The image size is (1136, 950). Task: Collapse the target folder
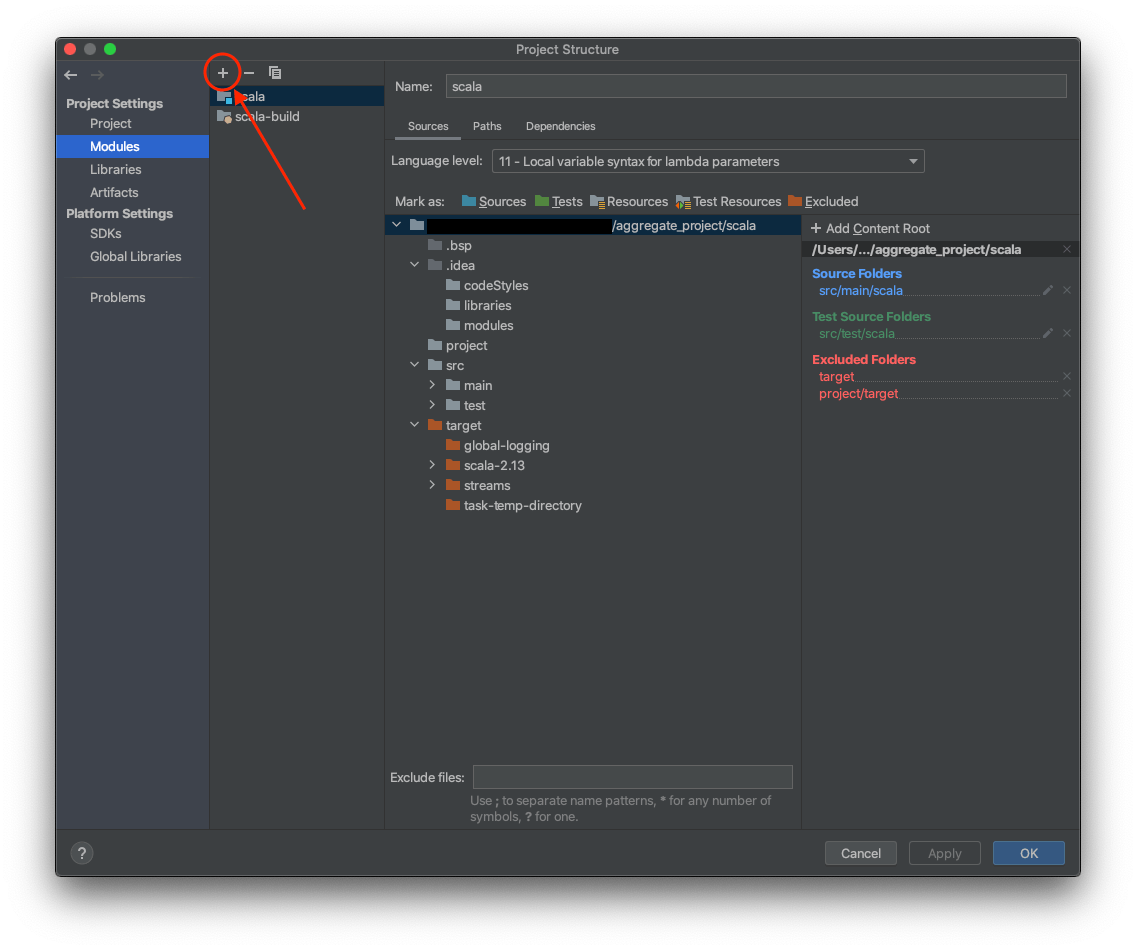pos(414,425)
